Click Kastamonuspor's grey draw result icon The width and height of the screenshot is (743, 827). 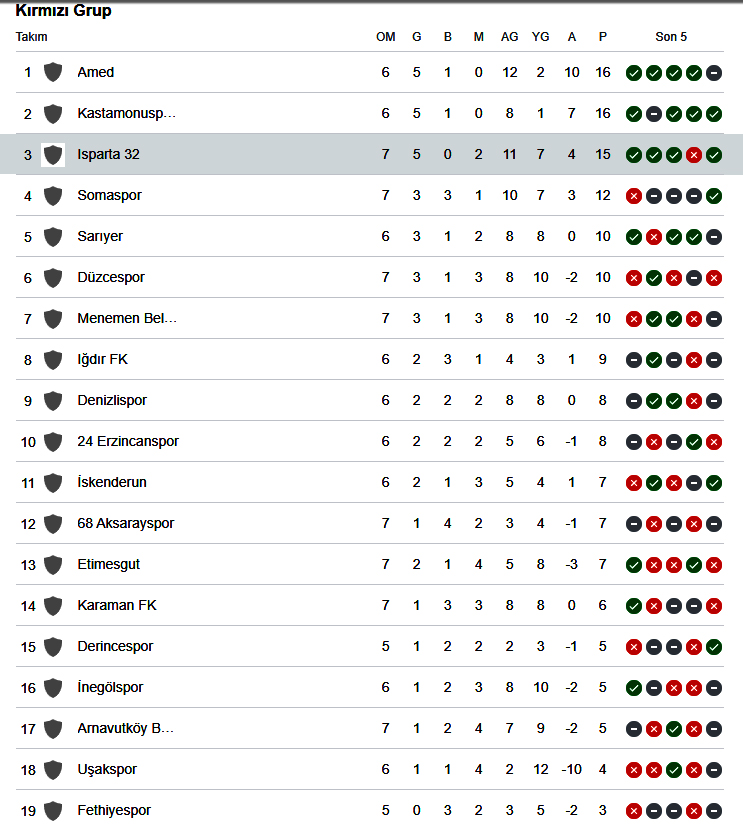(654, 114)
